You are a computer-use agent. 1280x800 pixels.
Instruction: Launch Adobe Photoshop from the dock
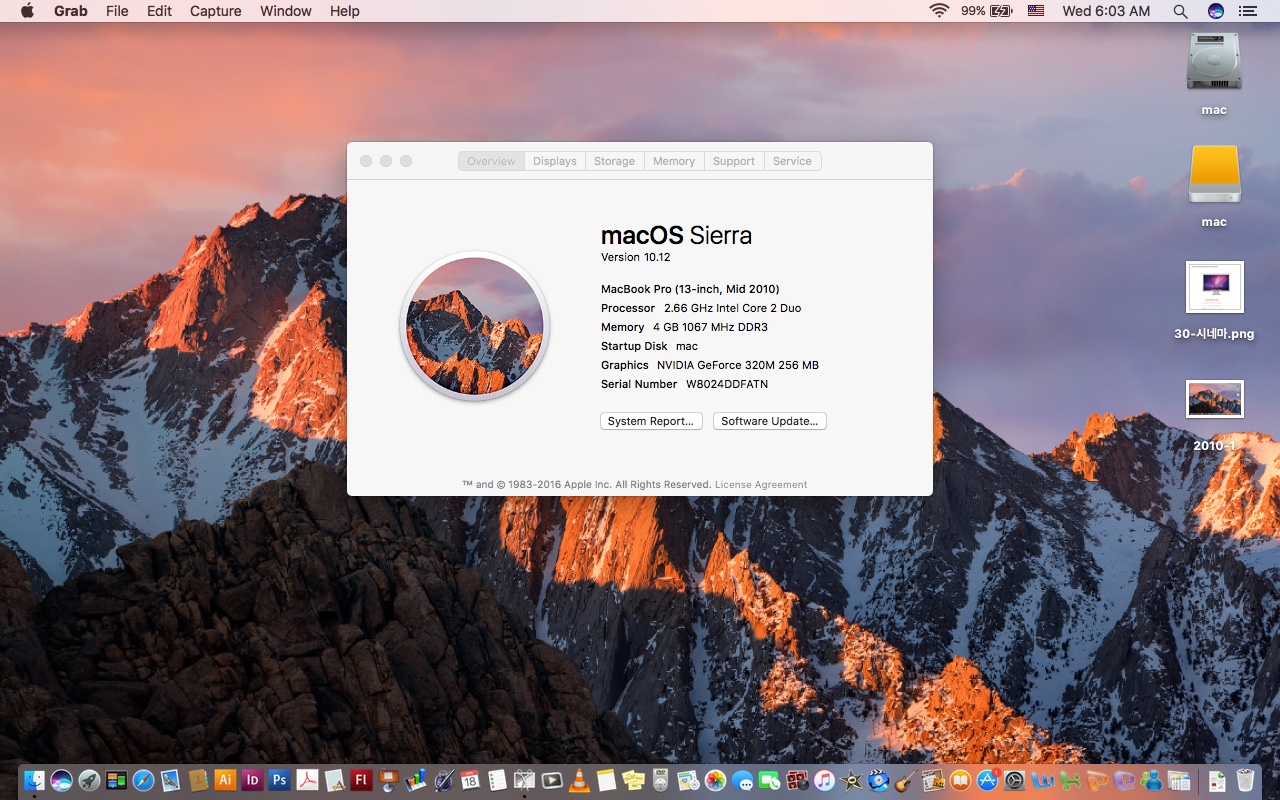[279, 780]
